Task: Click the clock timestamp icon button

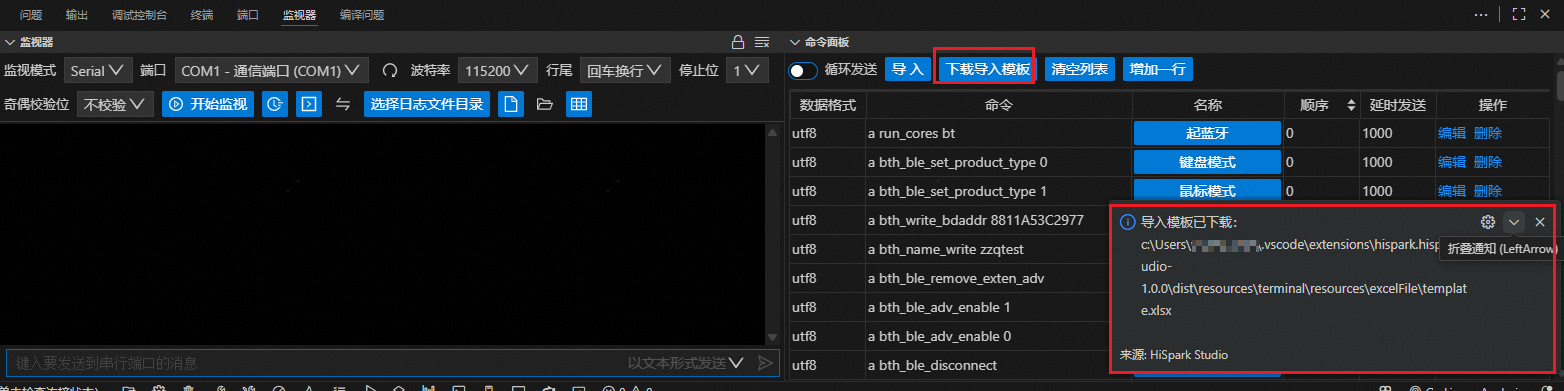Action: pyautogui.click(x=274, y=104)
